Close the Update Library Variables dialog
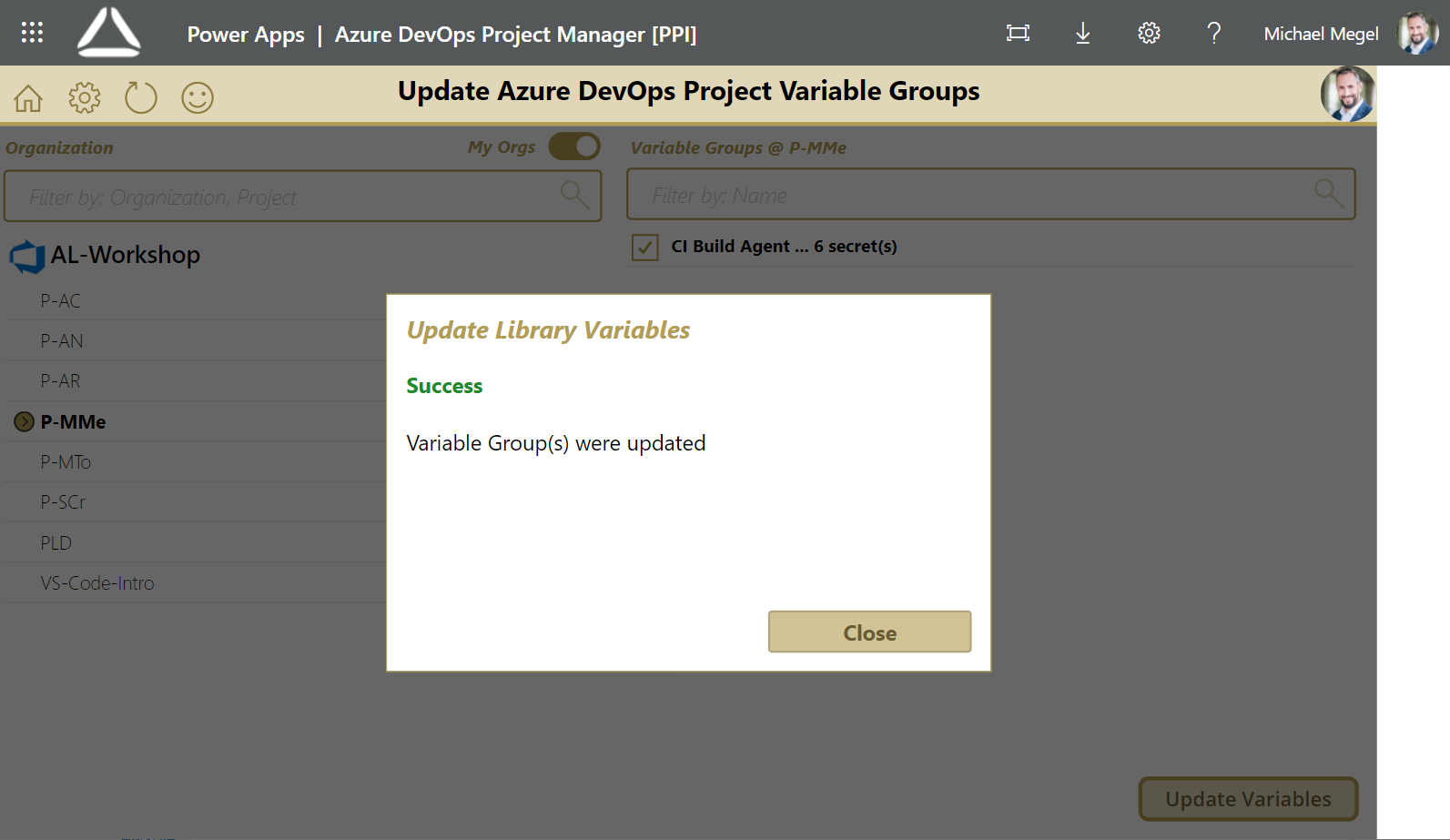 (869, 632)
